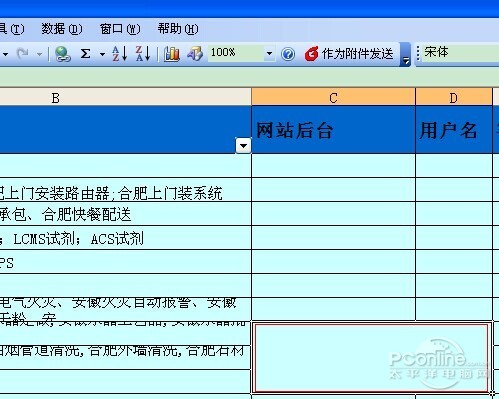Open column B autofilter dropdown arrow
This screenshot has height=399, width=499.
pos(243,146)
